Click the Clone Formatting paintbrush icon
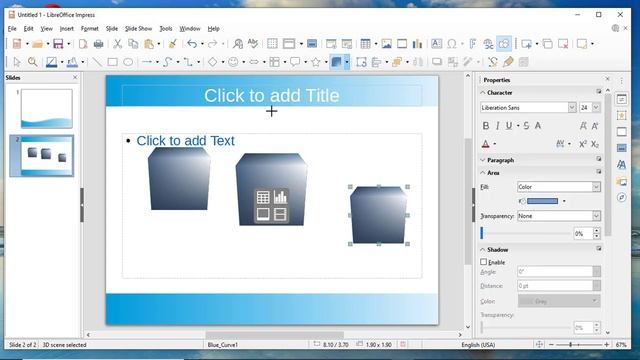 click(173, 44)
